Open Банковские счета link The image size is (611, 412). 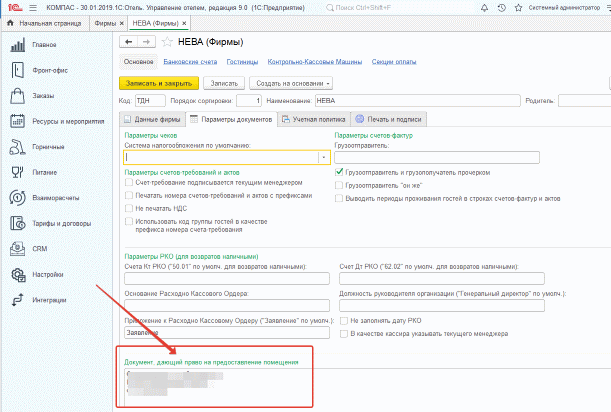click(190, 62)
